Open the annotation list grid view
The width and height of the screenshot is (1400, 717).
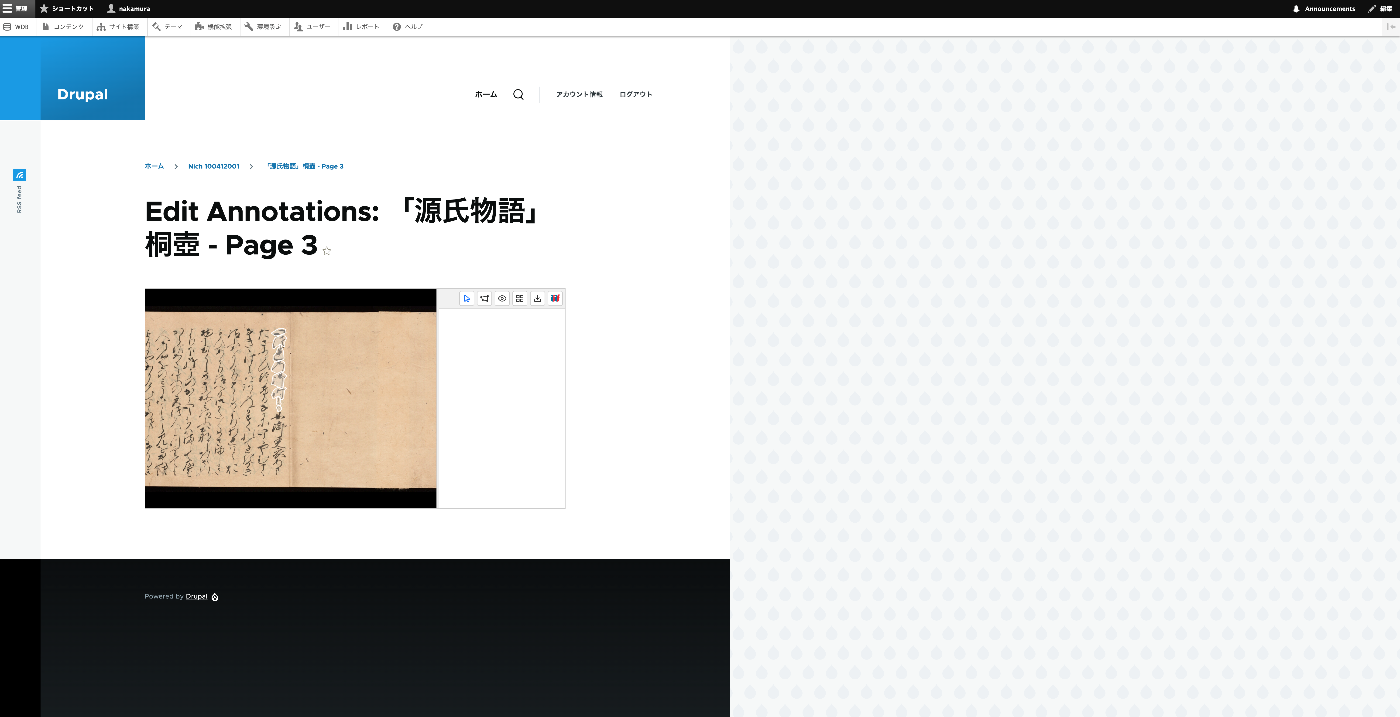tap(520, 298)
